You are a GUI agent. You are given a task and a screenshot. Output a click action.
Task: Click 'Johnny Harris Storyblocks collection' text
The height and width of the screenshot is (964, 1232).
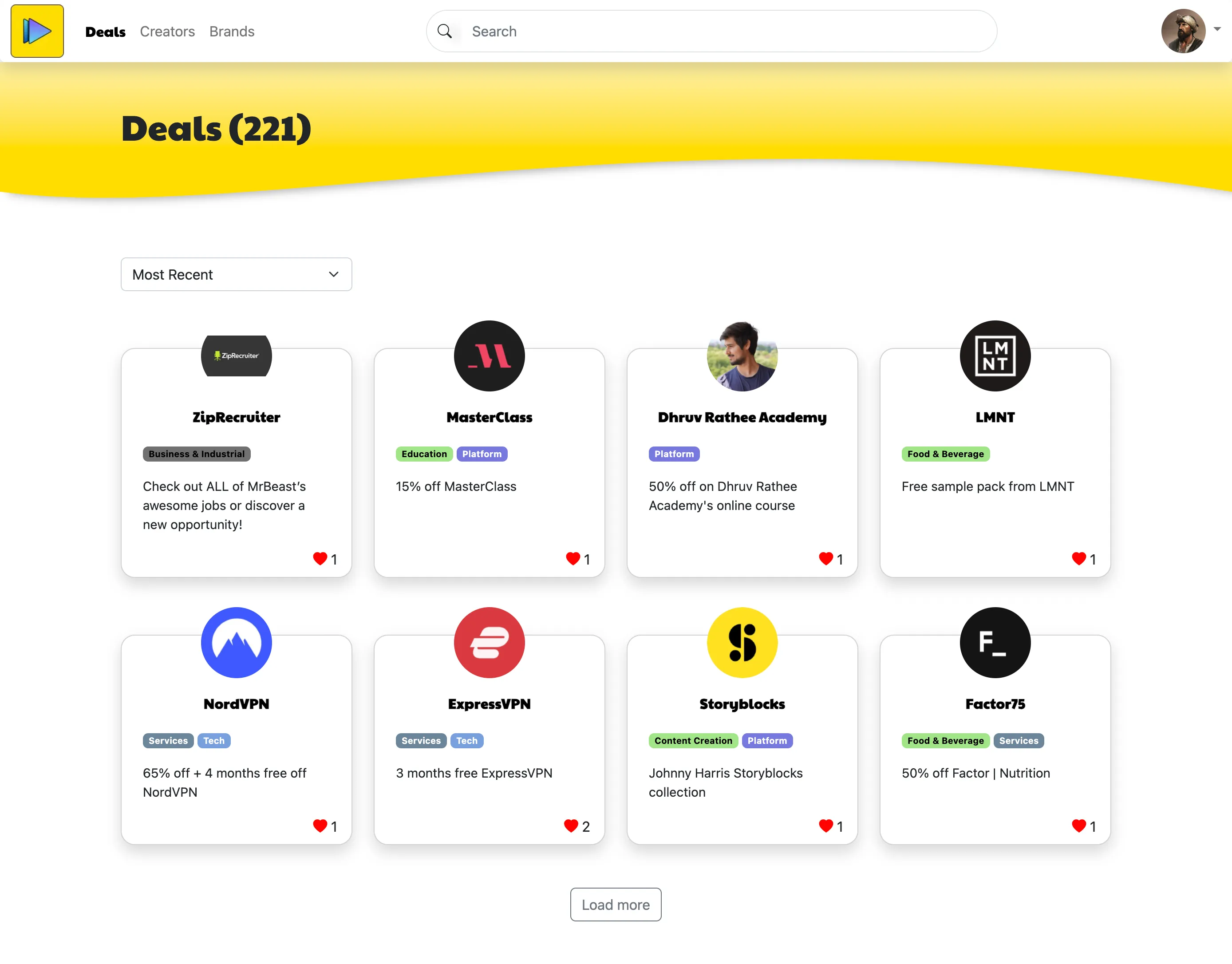726,783
